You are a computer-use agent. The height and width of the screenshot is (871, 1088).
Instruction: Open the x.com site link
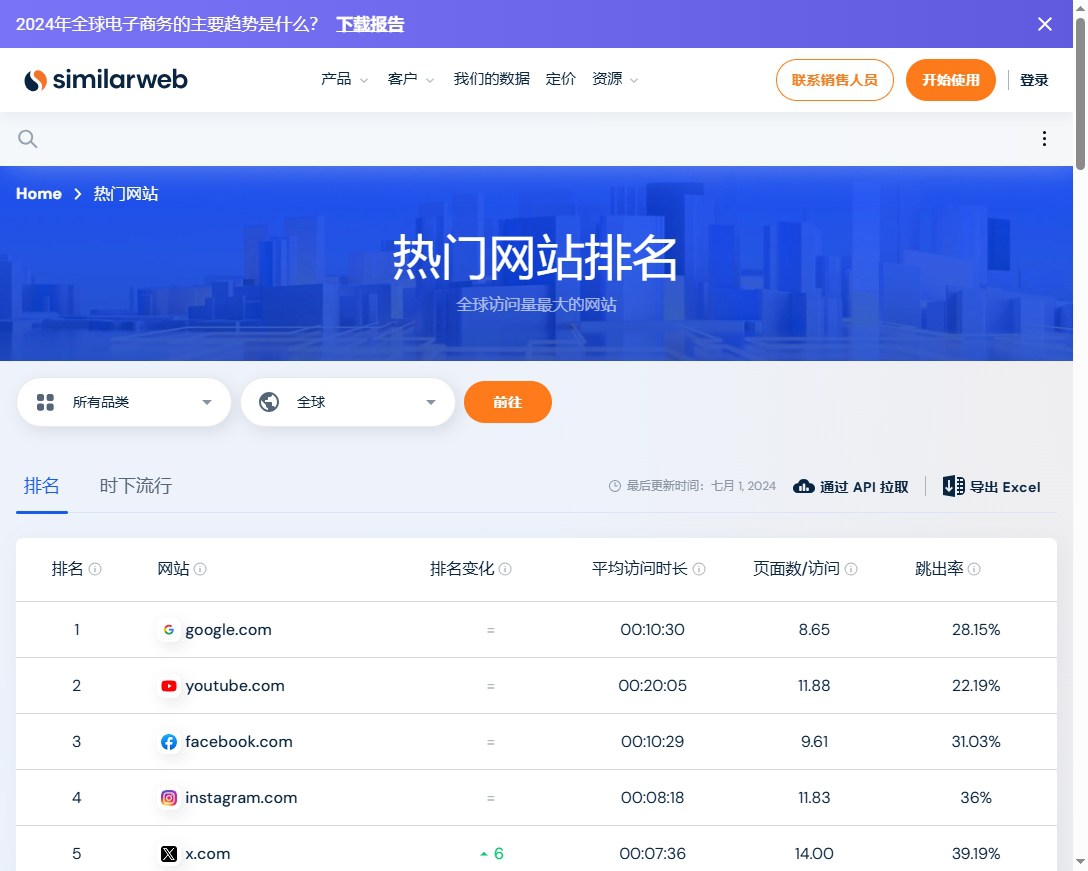[207, 854]
